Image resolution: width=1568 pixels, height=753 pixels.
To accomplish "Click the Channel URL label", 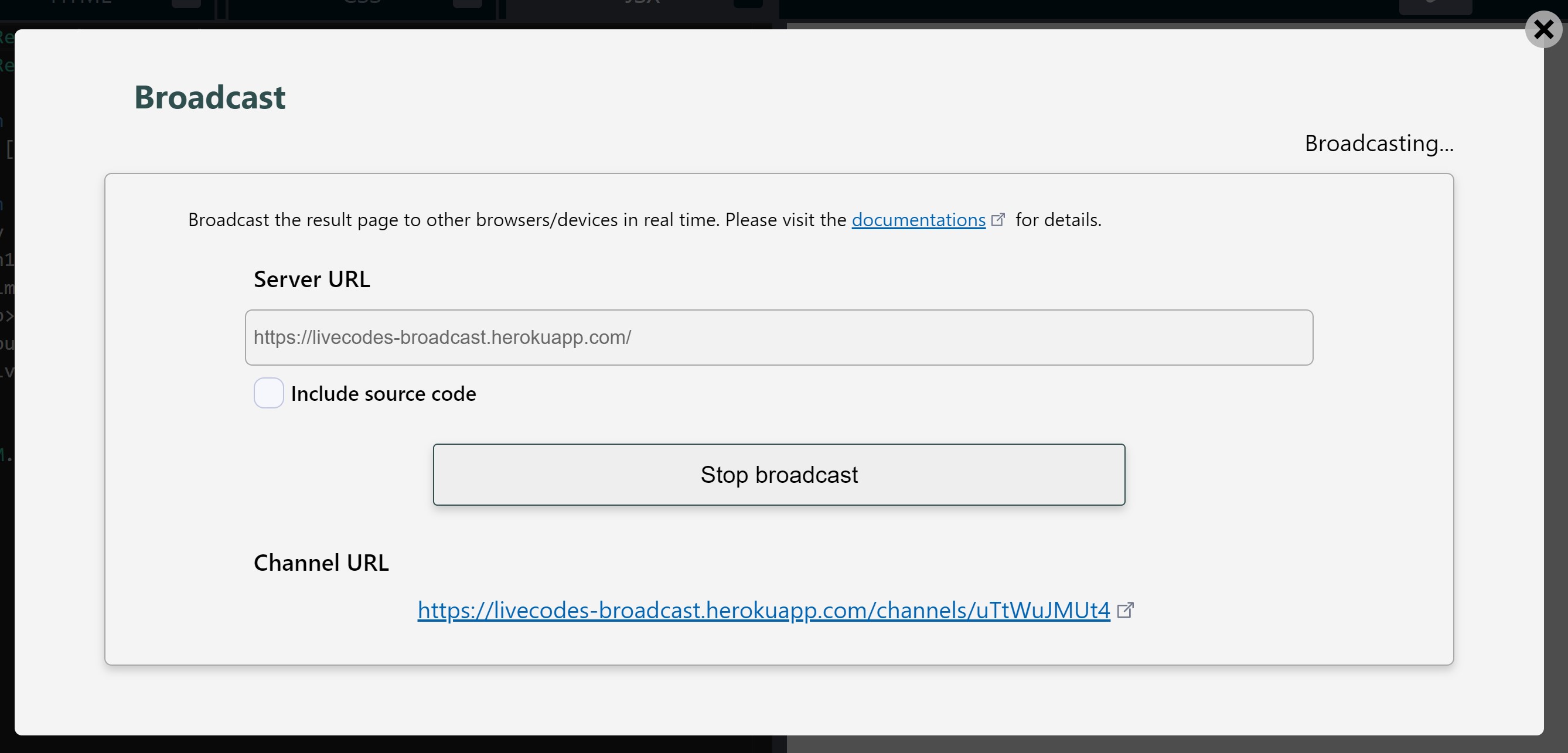I will pyautogui.click(x=321, y=562).
